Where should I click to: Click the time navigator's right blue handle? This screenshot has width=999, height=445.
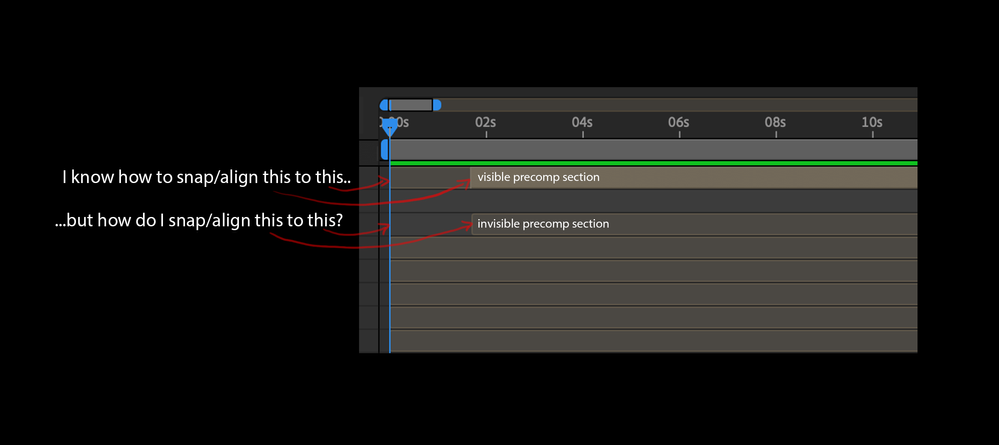(x=437, y=105)
